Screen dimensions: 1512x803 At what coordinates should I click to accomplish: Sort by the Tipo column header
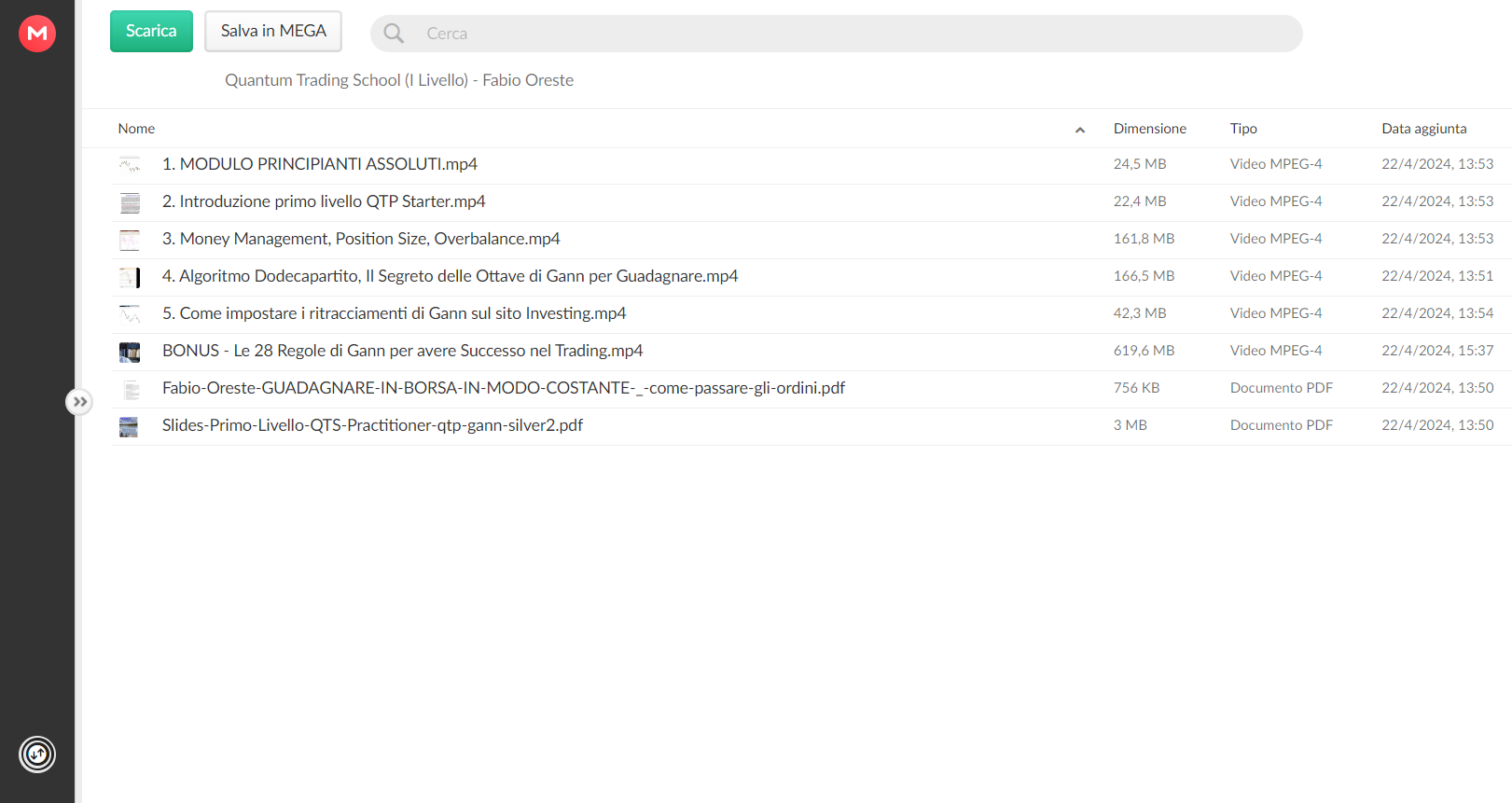(1243, 129)
